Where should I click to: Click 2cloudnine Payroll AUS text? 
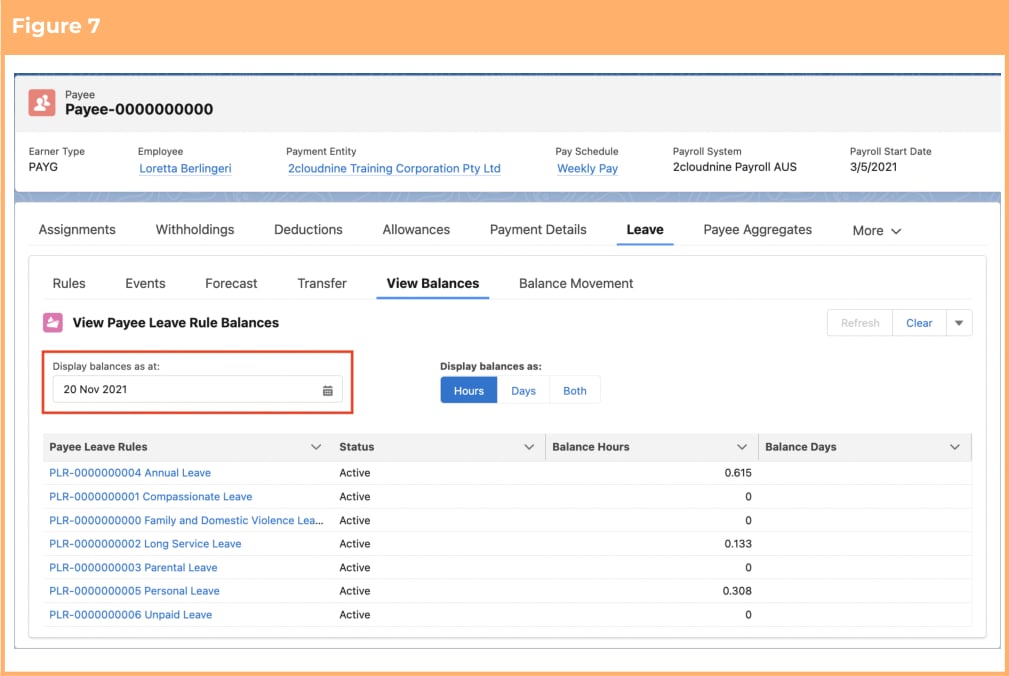pyautogui.click(x=734, y=167)
